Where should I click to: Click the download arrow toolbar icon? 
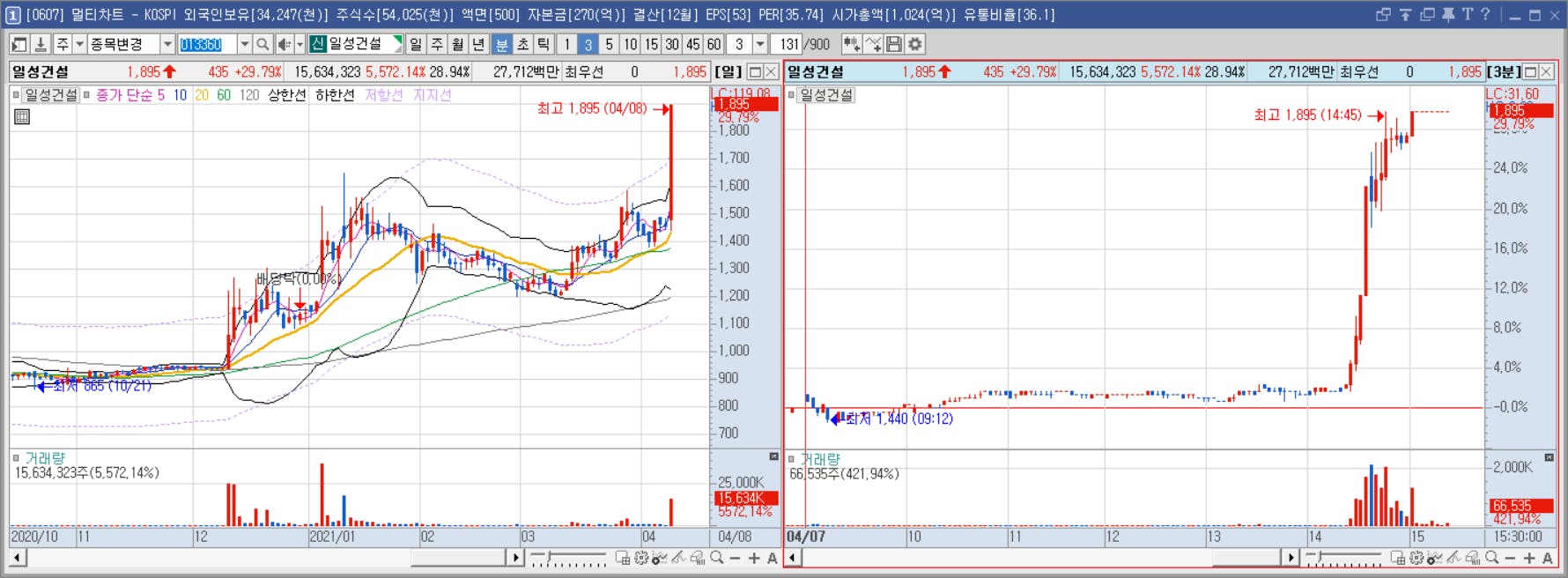pos(40,44)
